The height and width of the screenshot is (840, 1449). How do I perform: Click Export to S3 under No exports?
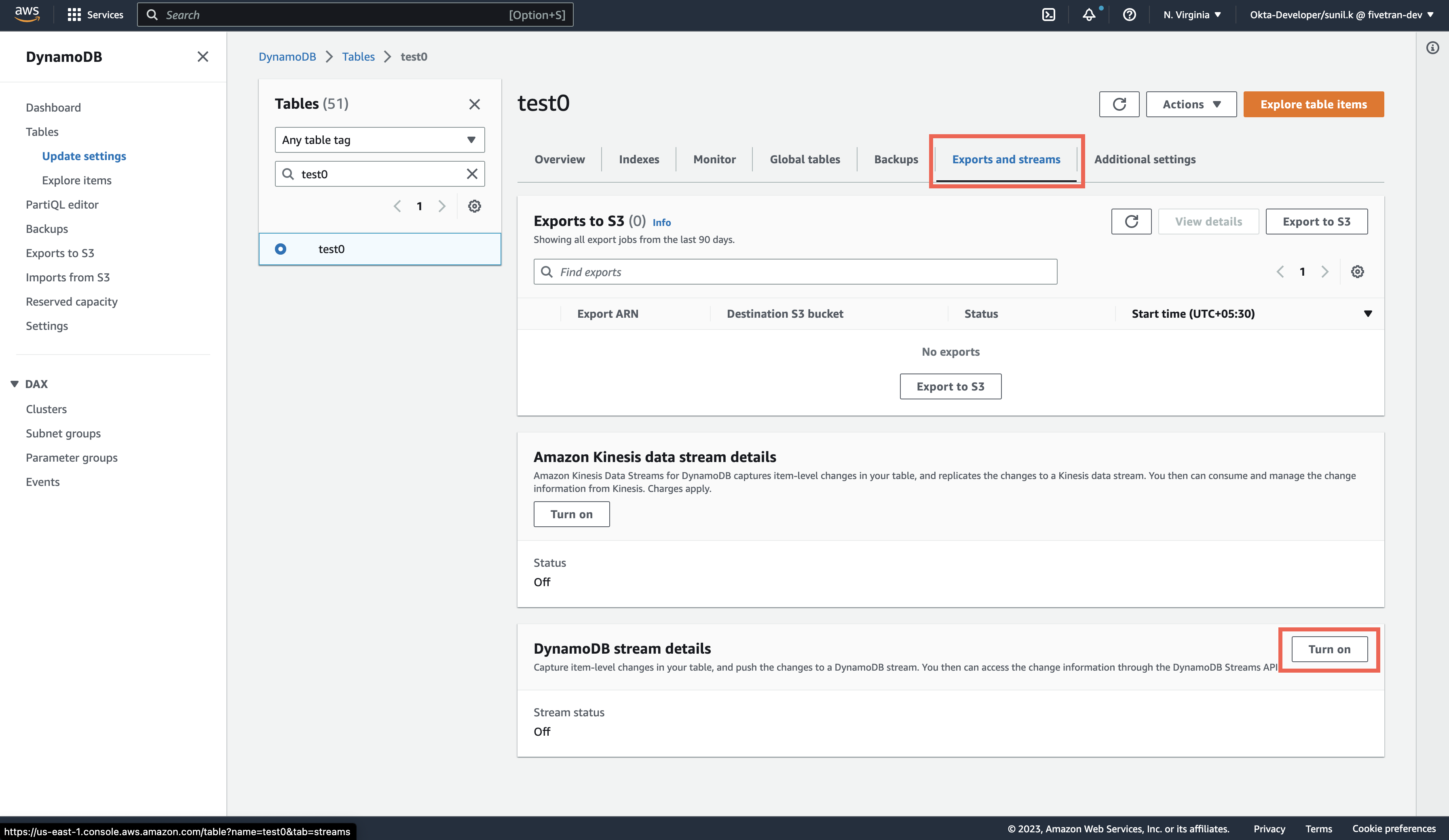tap(950, 386)
